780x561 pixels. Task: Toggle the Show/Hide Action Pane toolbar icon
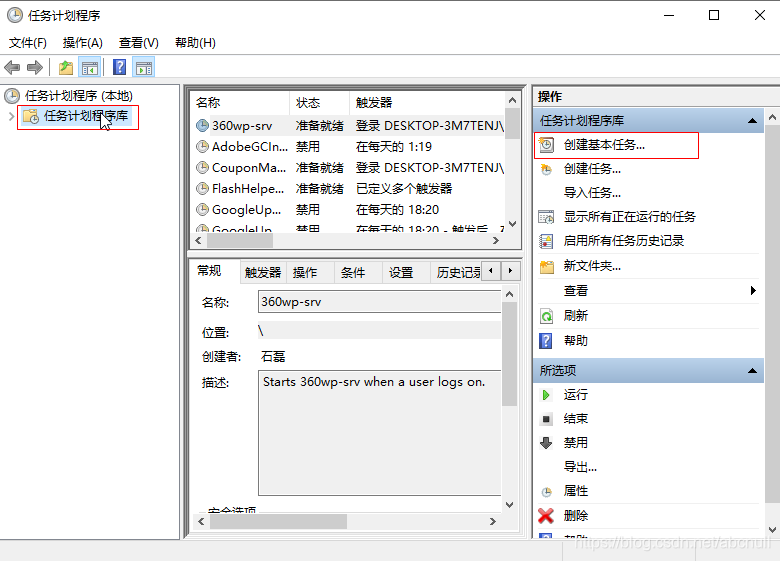(144, 67)
